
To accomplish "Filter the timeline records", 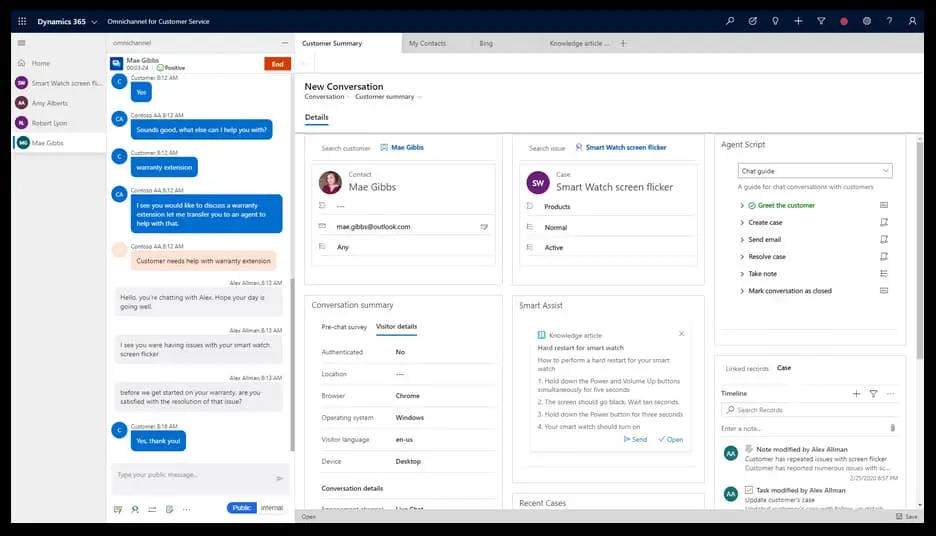I will (x=873, y=393).
